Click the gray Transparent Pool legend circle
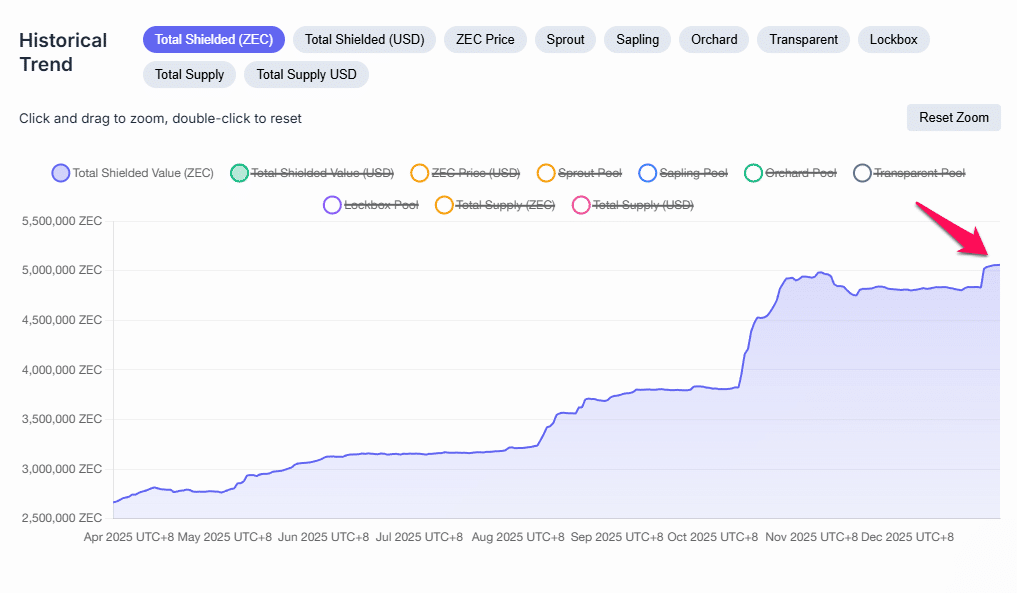The image size is (1017, 593). coord(861,172)
